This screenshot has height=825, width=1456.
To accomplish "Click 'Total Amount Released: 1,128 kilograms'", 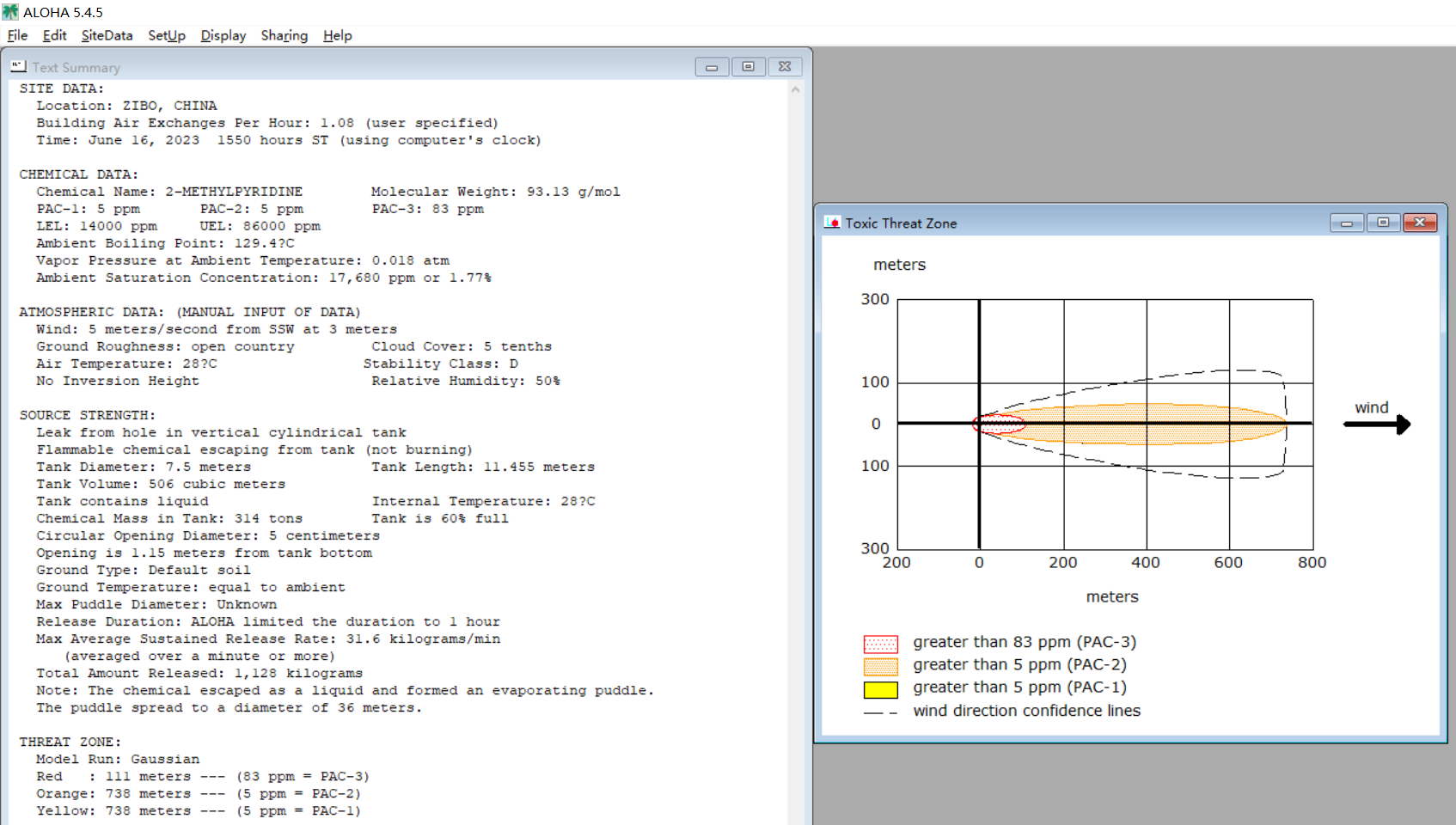I will tap(199, 673).
